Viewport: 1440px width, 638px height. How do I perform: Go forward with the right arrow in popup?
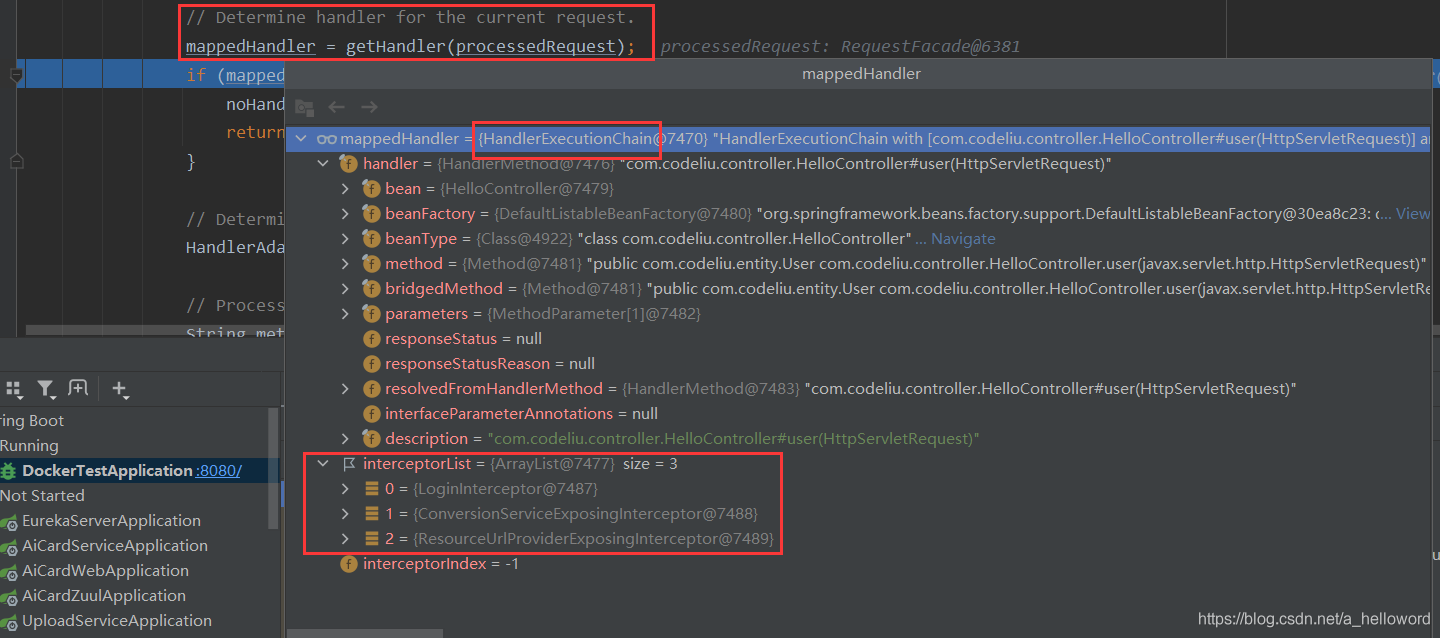[369, 107]
